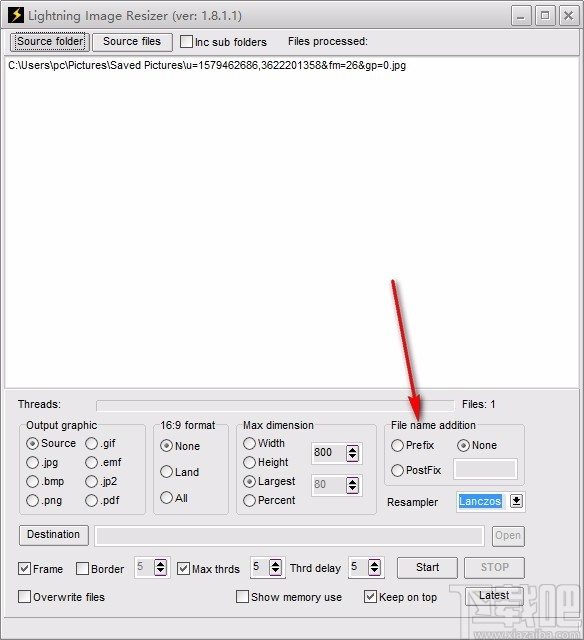Screen dimensions: 584x640
Task: Open the Resampler dropdown arrow
Action: pyautogui.click(x=516, y=501)
